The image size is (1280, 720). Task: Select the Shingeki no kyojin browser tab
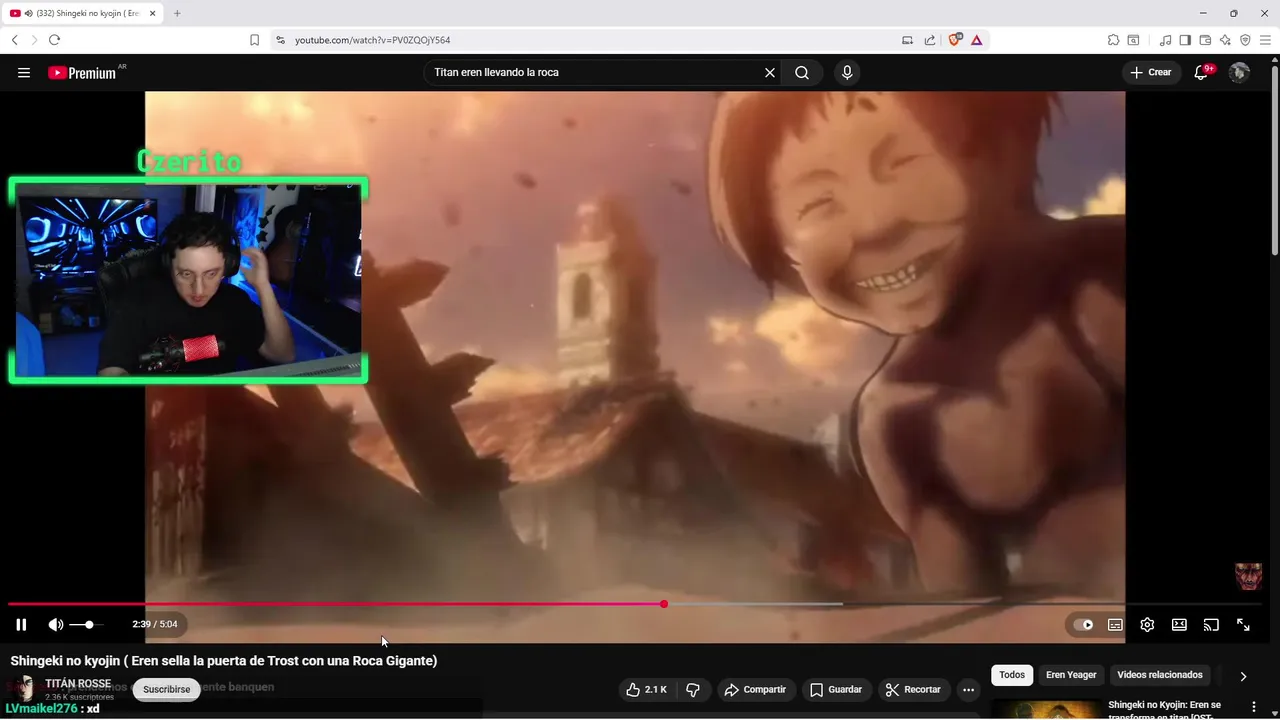click(x=84, y=13)
